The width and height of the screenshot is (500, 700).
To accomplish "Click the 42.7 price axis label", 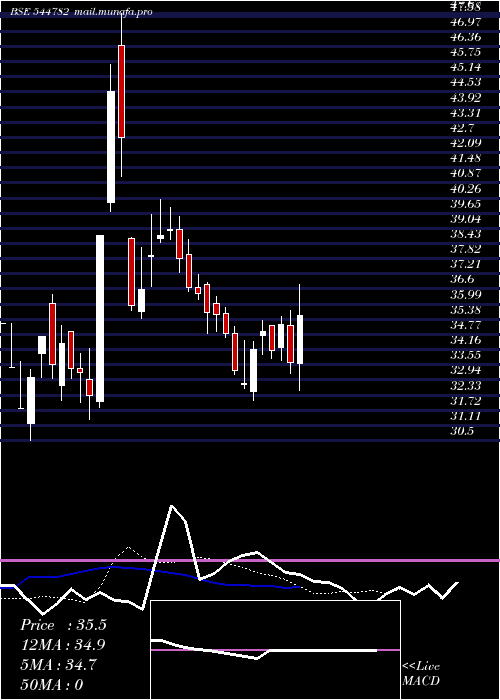I will pyautogui.click(x=462, y=128).
